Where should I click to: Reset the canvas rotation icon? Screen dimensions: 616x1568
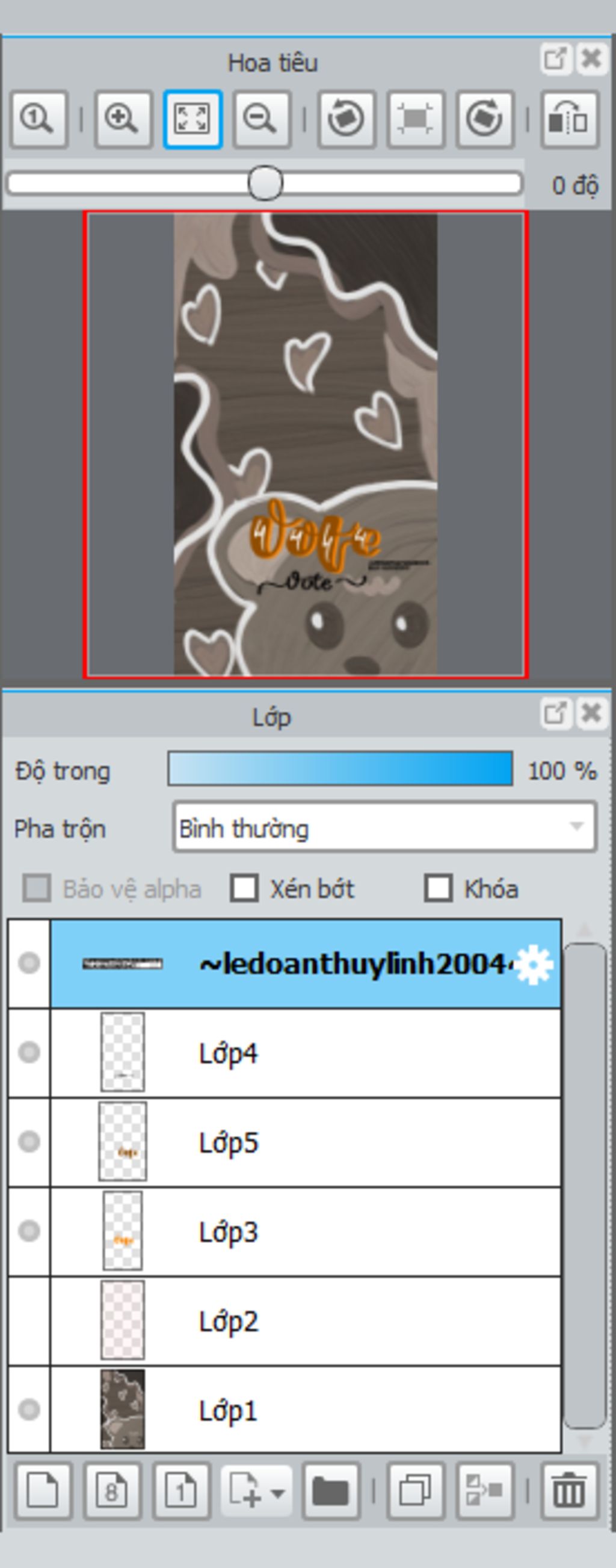[415, 119]
